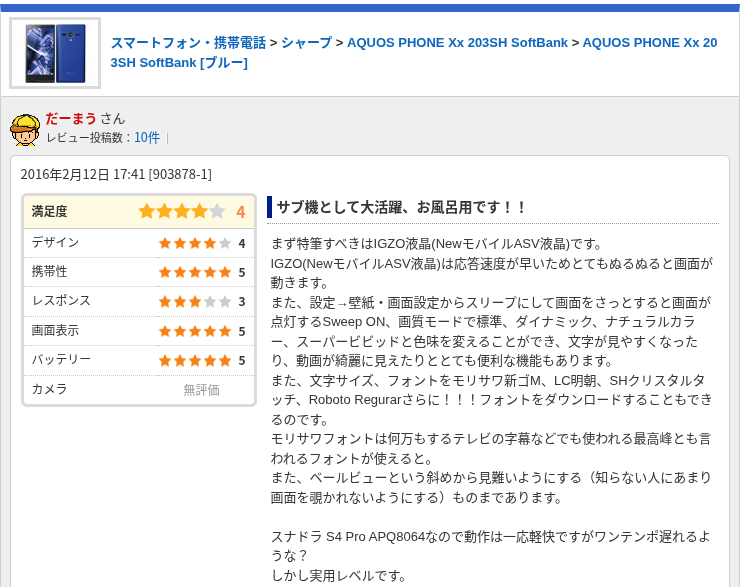Screen dimensions: 744x587
Task: Click the 満足度 label text
Action: pyautogui.click(x=49, y=212)
